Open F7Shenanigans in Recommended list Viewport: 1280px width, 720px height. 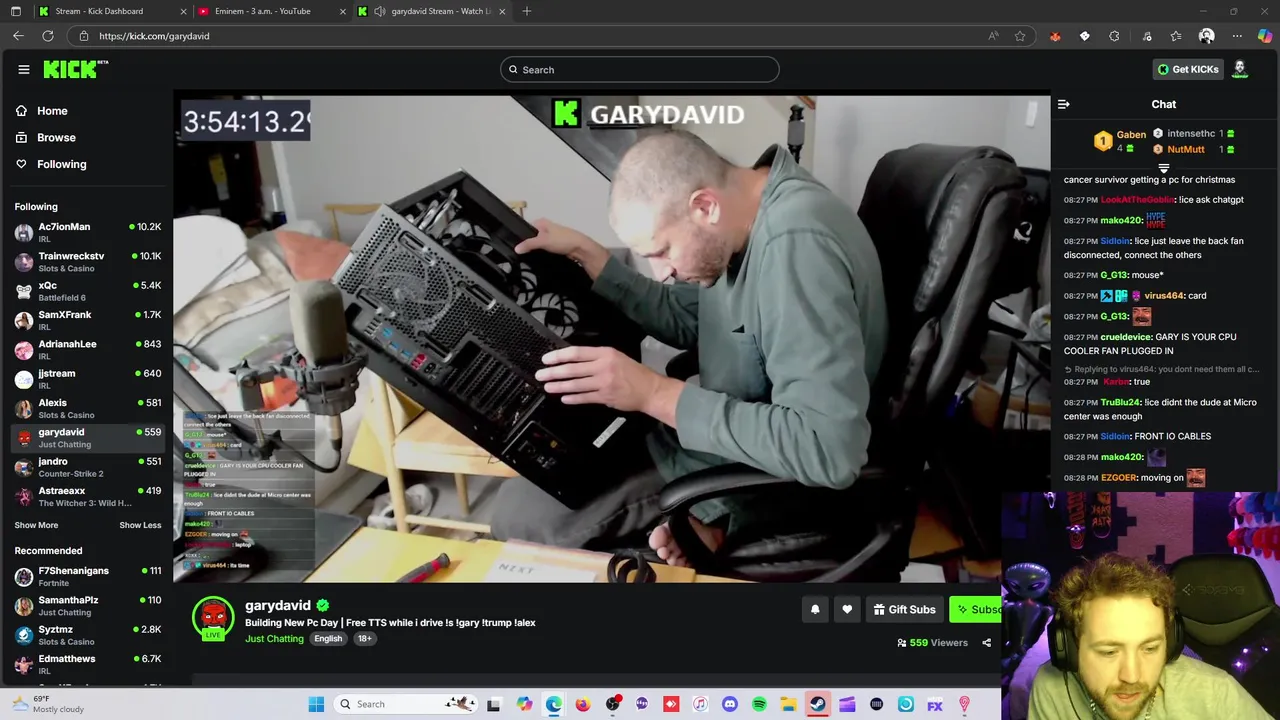87,576
